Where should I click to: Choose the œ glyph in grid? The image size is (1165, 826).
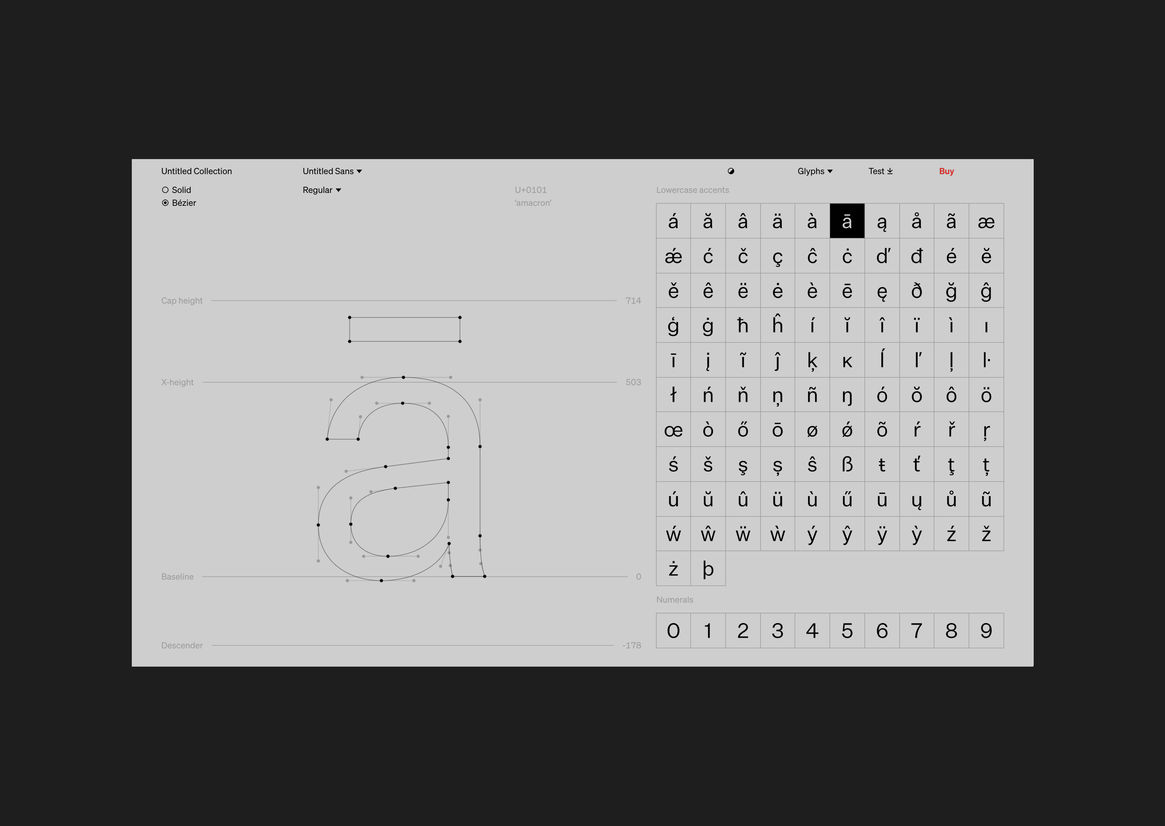coord(673,430)
